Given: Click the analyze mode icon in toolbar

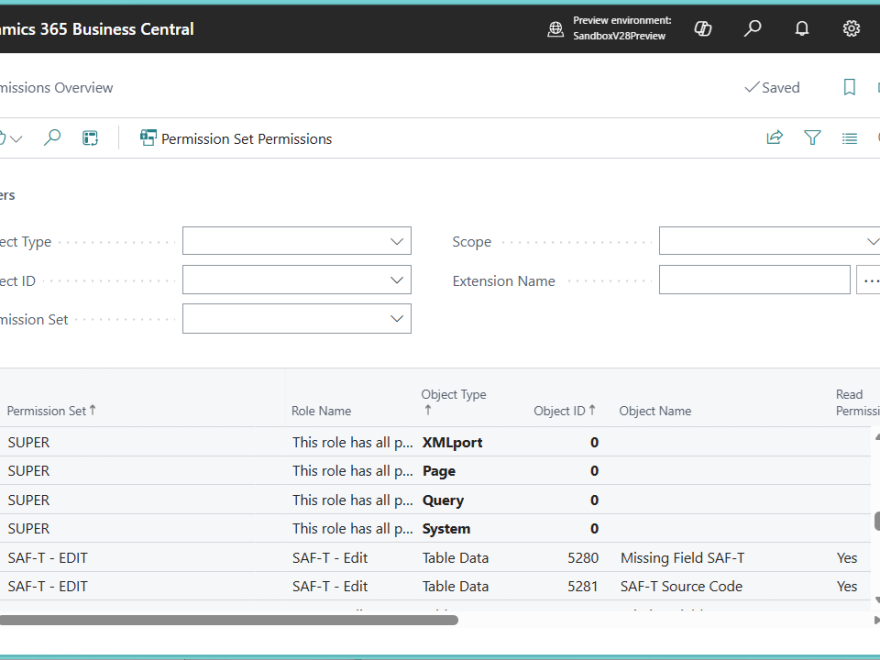Looking at the screenshot, I should click(x=90, y=138).
